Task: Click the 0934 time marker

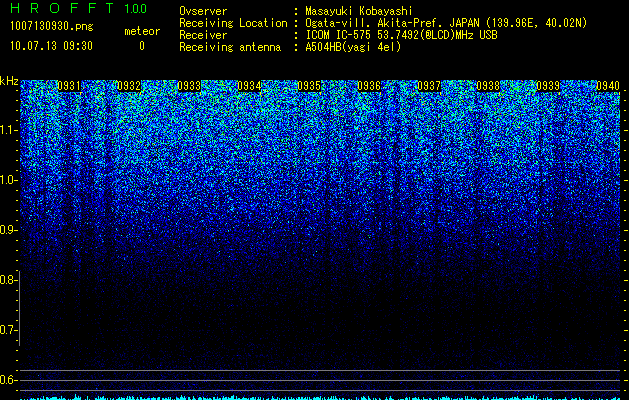Action: point(249,86)
